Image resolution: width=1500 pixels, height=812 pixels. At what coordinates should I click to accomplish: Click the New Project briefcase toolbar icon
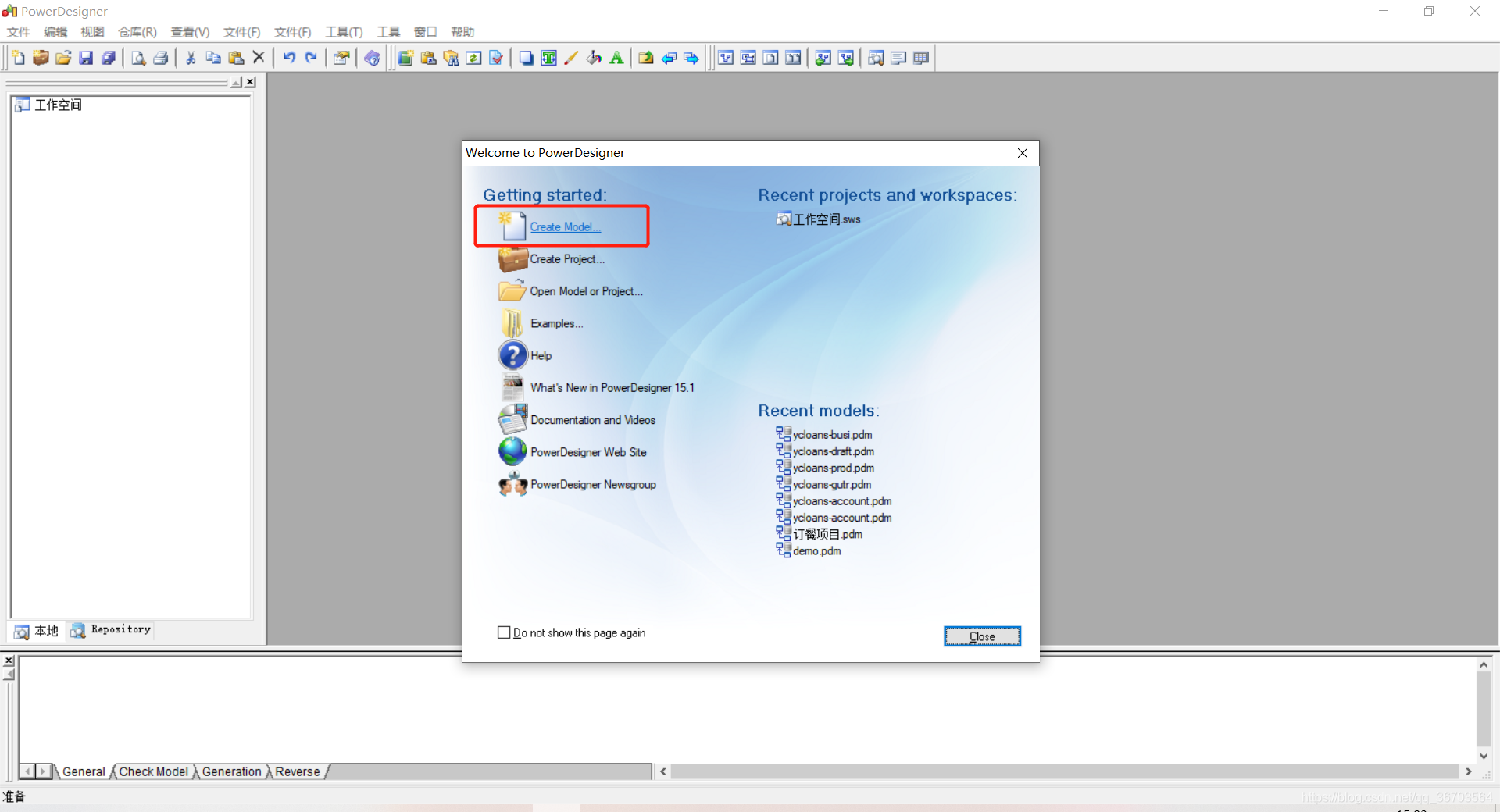click(41, 58)
